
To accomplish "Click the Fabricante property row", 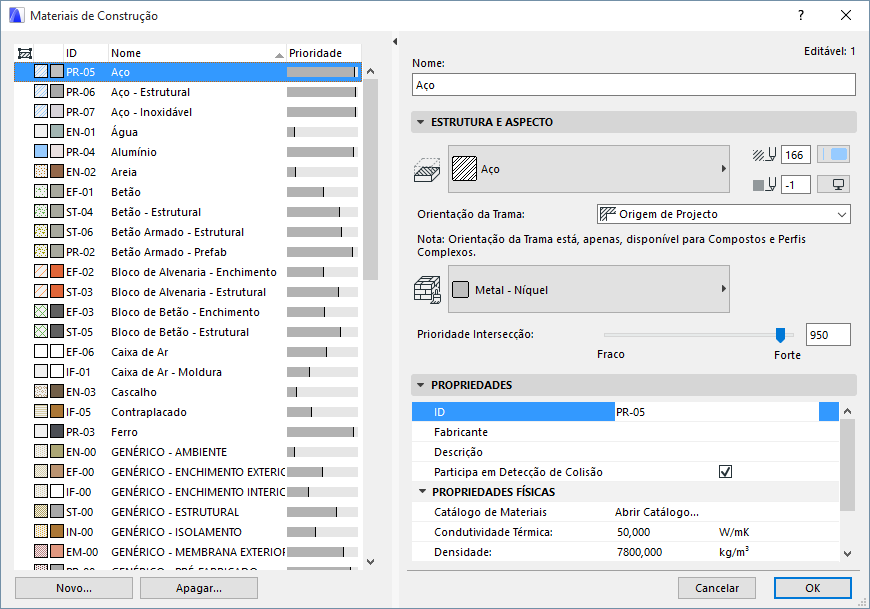I will (x=625, y=432).
